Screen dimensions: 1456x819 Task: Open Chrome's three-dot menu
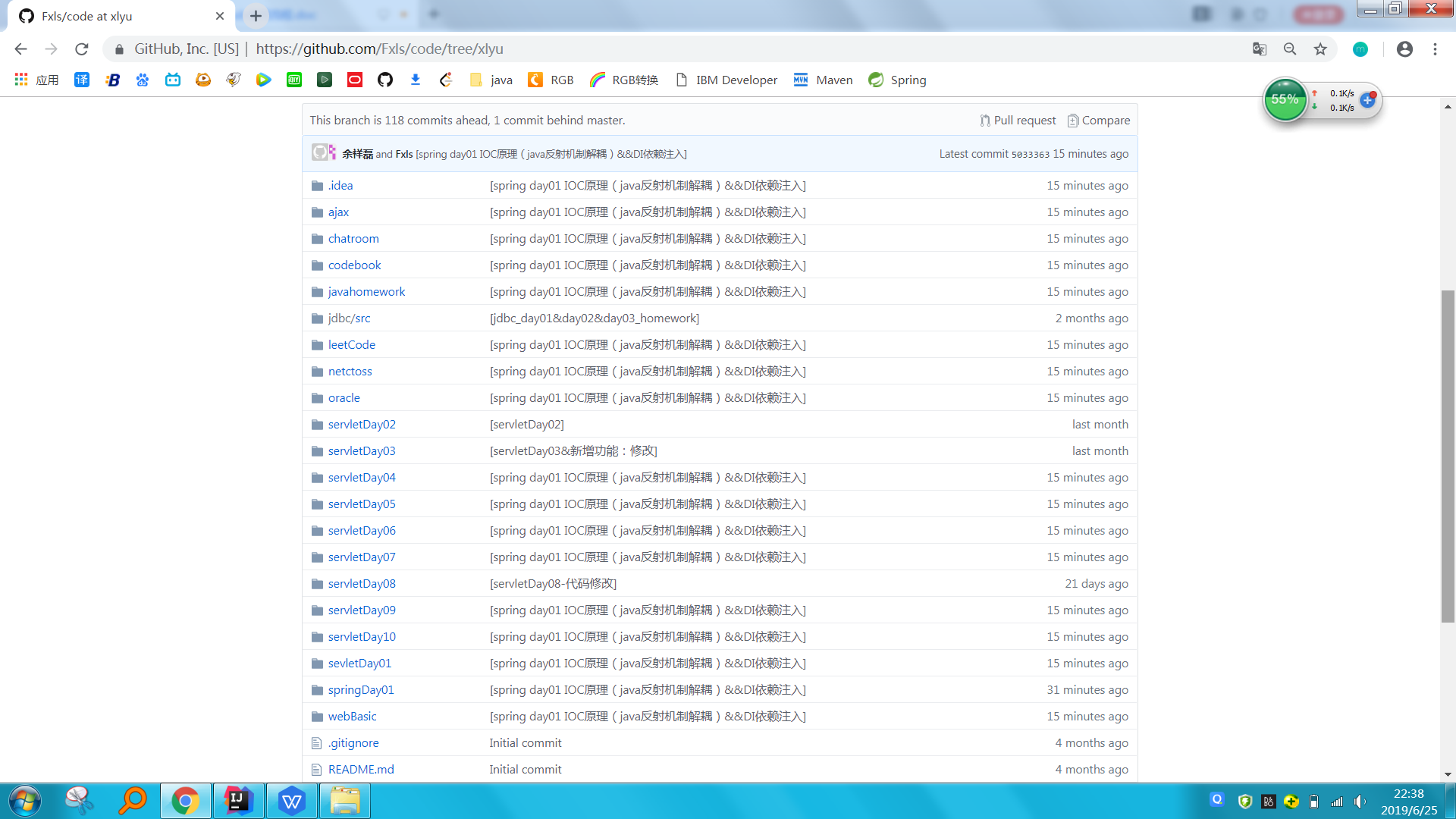[x=1435, y=49]
